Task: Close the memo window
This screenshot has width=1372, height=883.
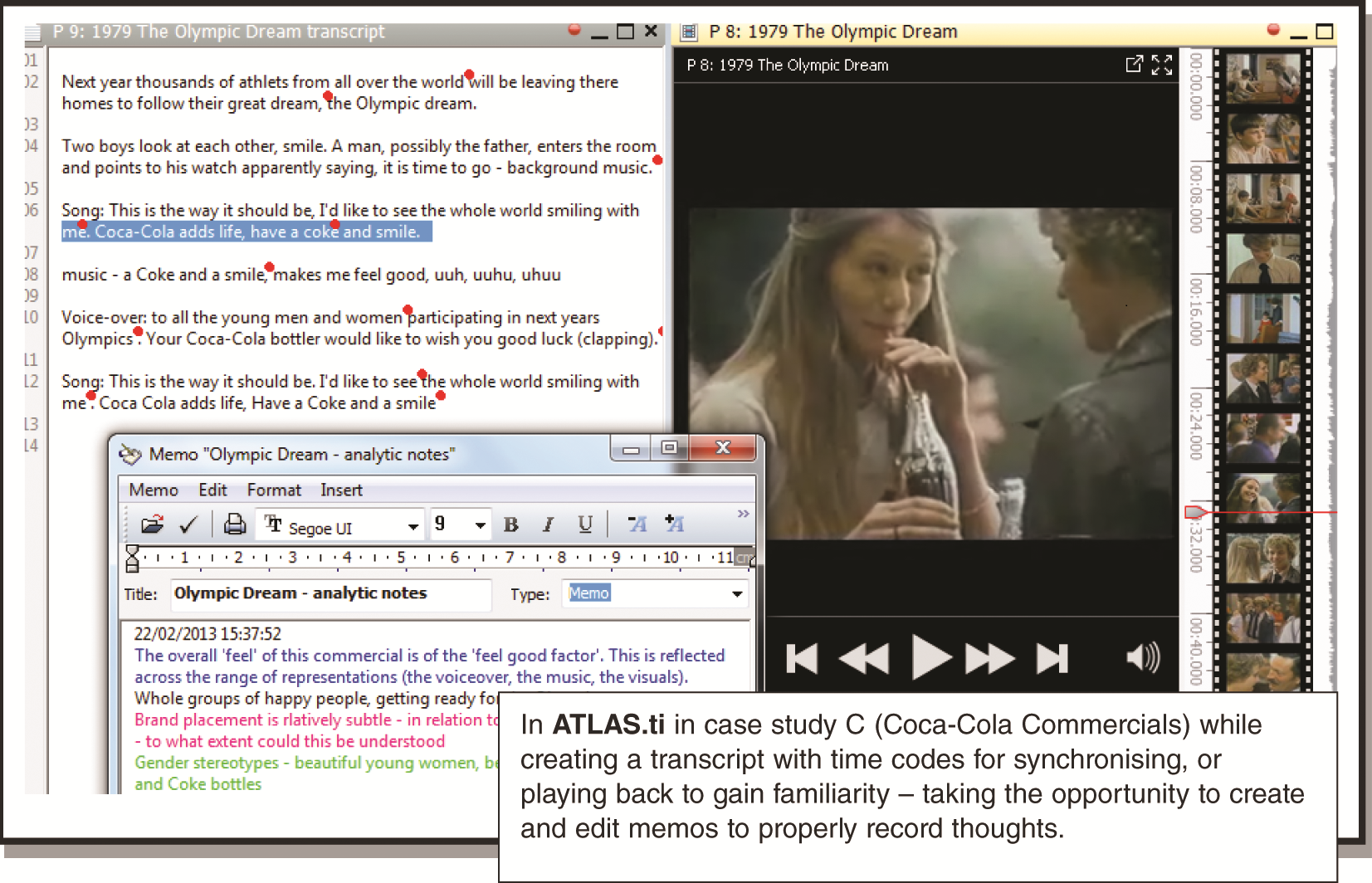Action: [723, 447]
